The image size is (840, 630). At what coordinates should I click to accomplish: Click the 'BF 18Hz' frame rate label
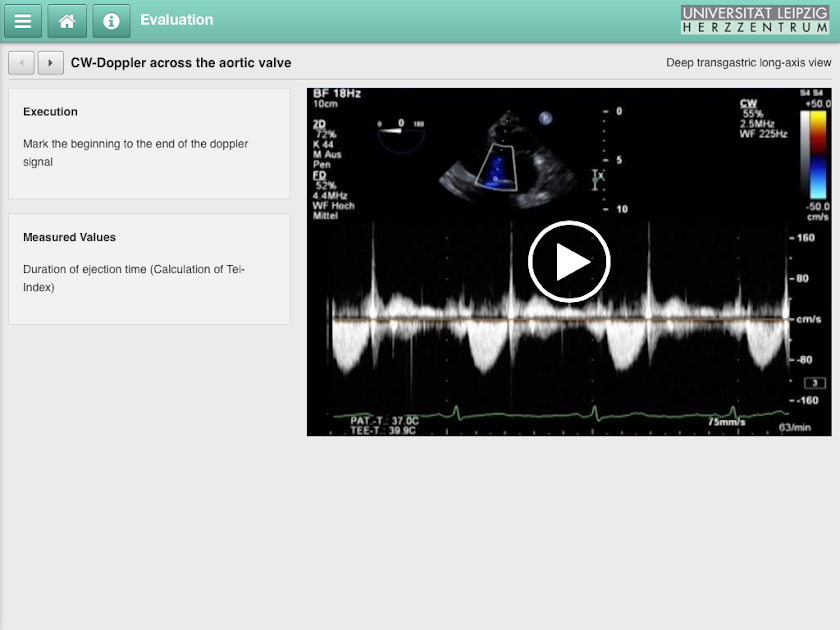tap(337, 93)
